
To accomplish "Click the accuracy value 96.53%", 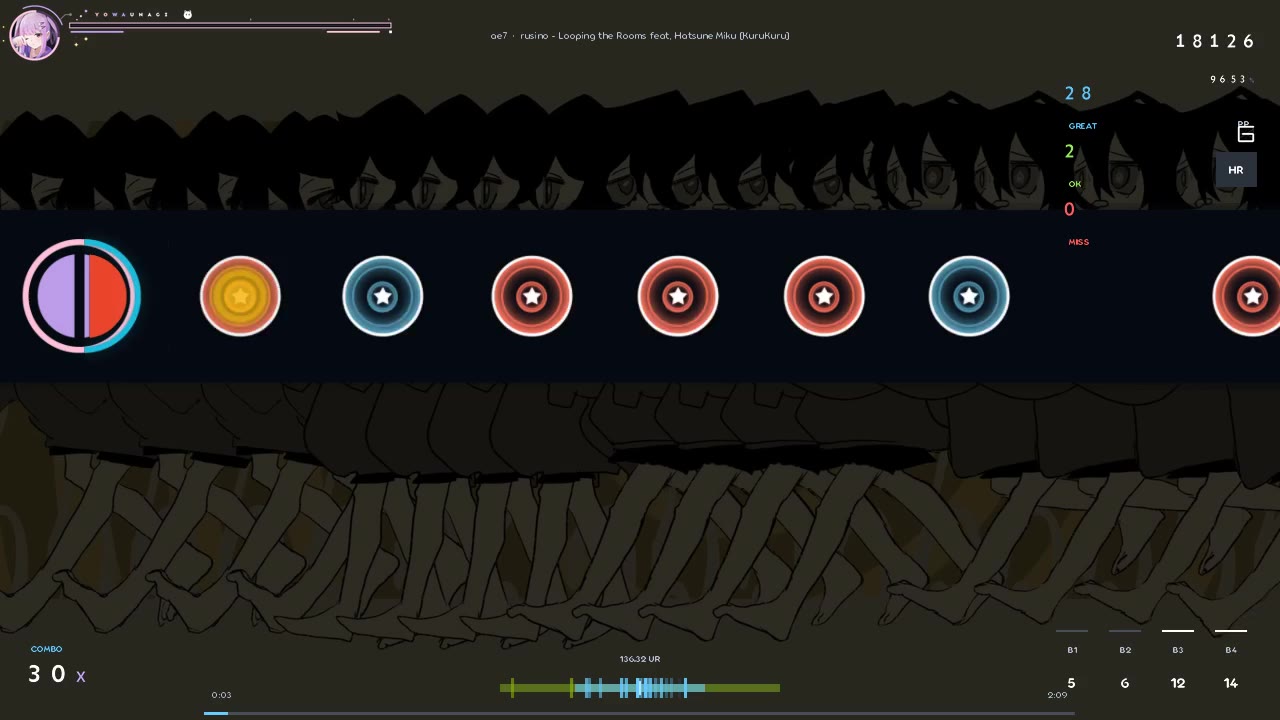I will click(1231, 79).
